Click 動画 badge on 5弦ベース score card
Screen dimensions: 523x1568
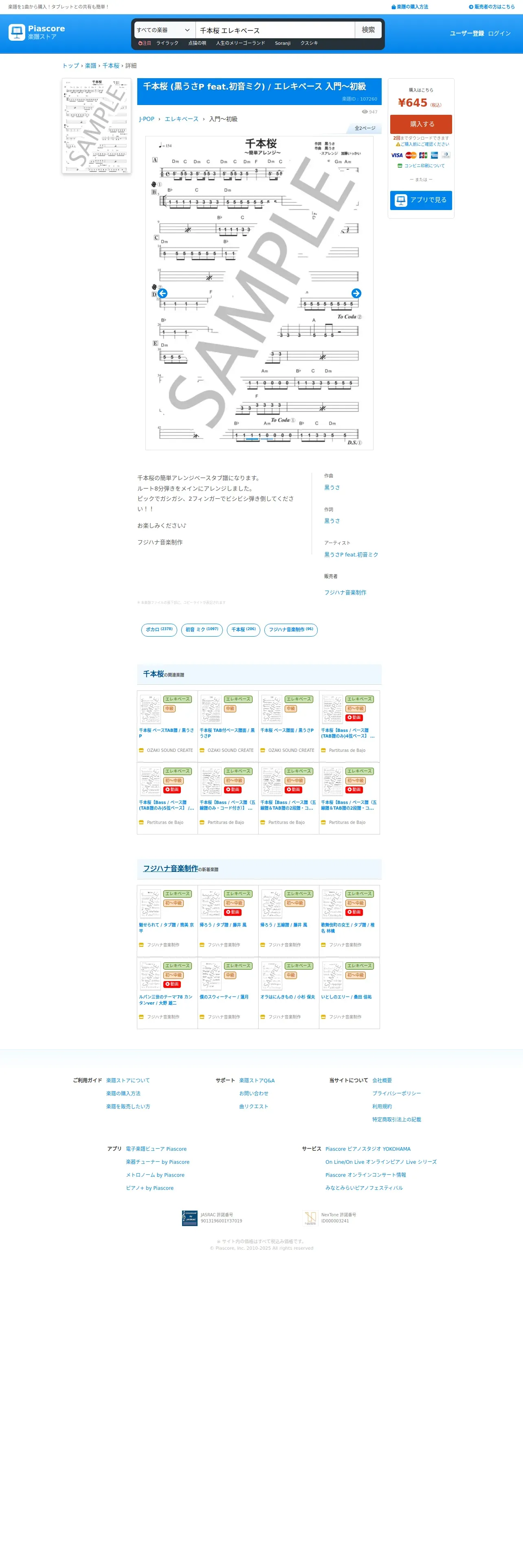pyautogui.click(x=172, y=789)
